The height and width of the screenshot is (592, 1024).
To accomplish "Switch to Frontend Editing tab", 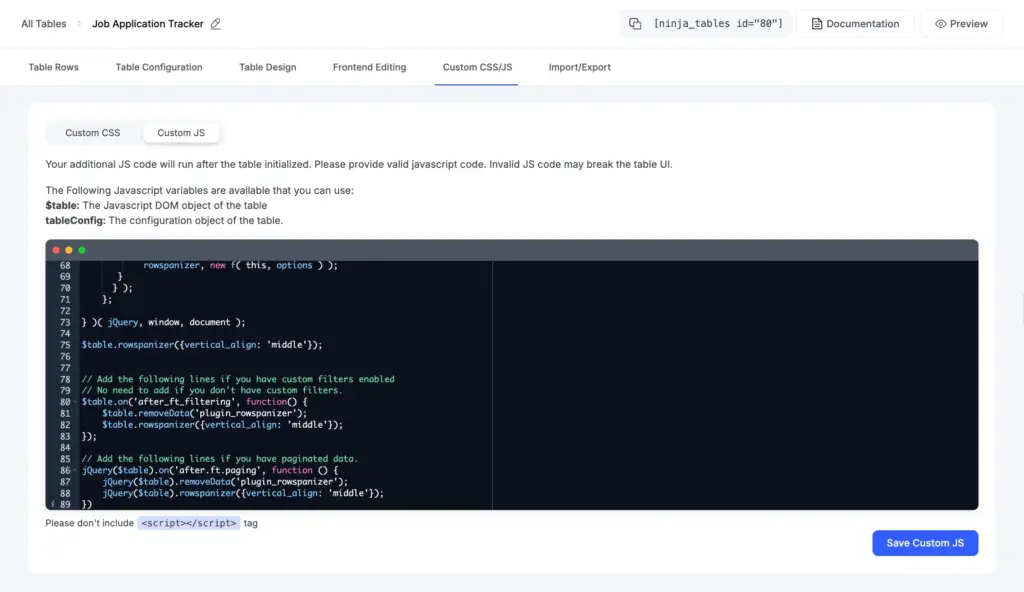I will pos(370,67).
